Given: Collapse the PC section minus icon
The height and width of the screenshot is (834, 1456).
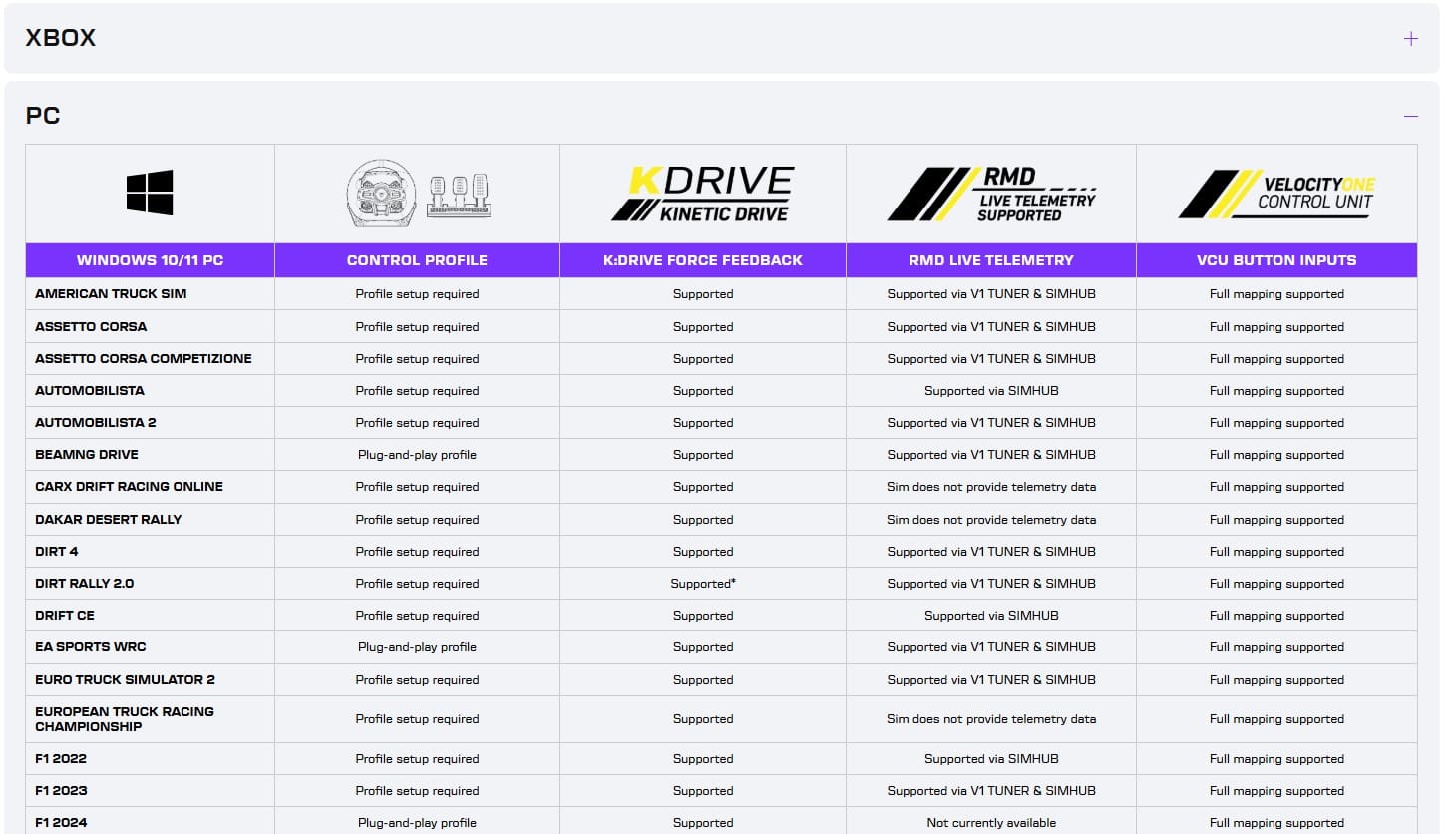Looking at the screenshot, I should (1410, 116).
